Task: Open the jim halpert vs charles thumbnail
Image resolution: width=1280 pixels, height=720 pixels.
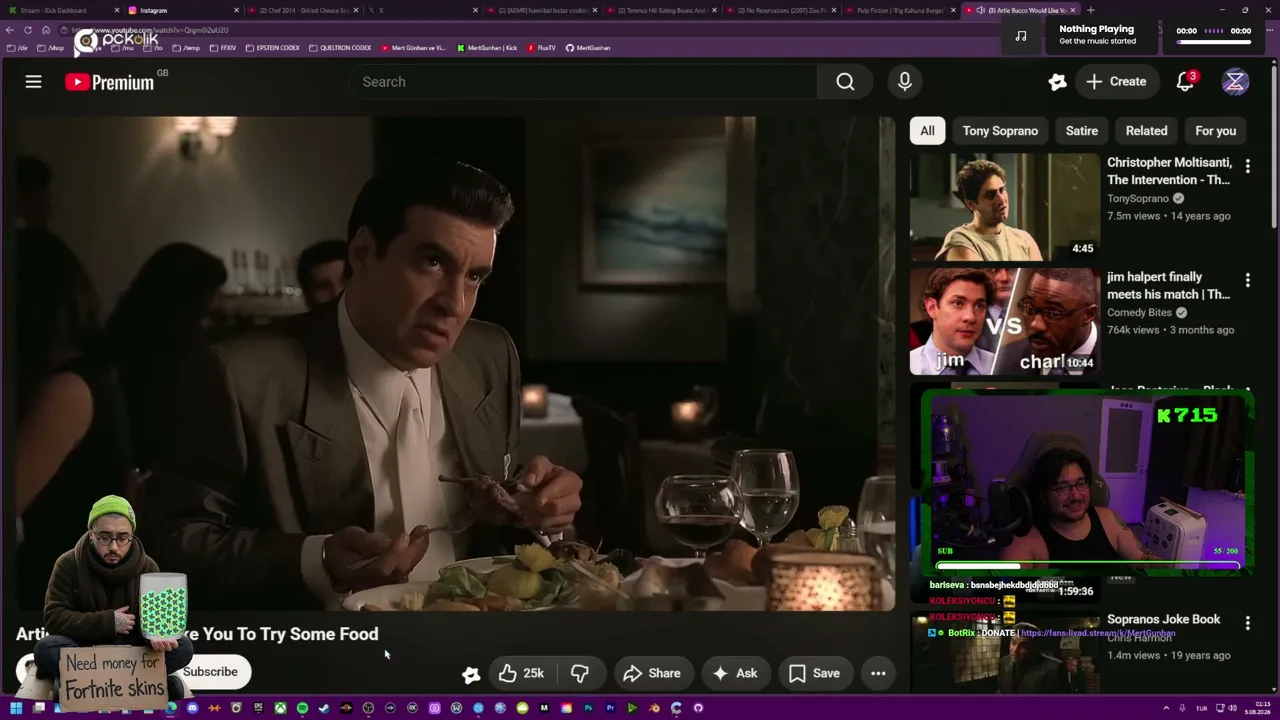Action: coord(1004,321)
